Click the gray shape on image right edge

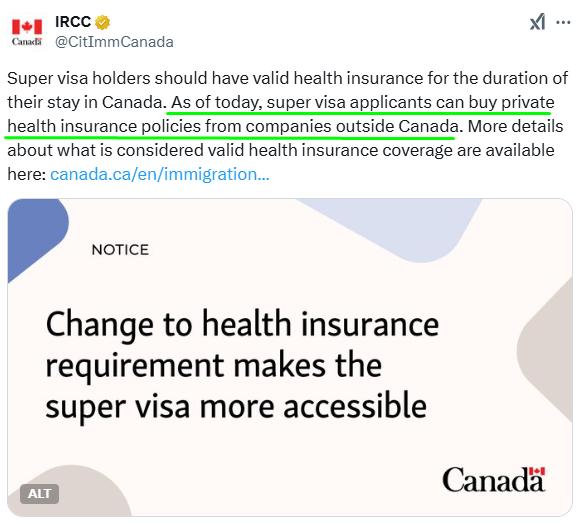pyautogui.click(x=547, y=348)
